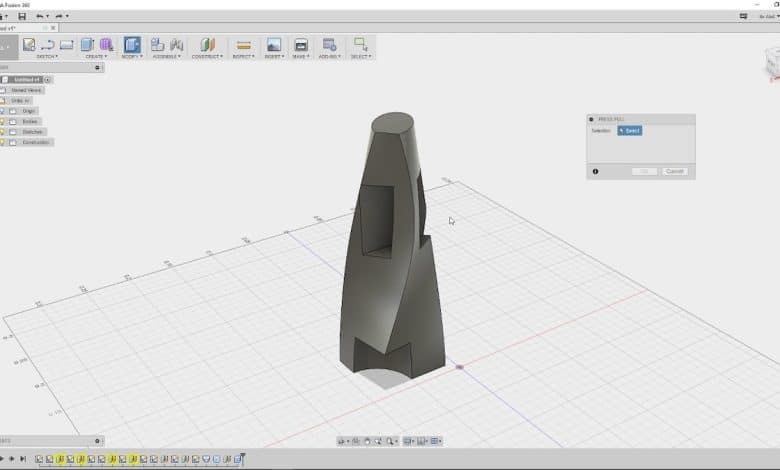Open the ASSEMBLE dropdown menu
The image size is (780, 470).
[x=167, y=57]
